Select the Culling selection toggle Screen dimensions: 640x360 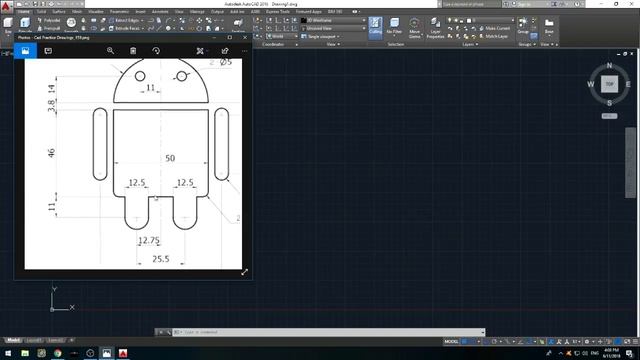point(375,27)
